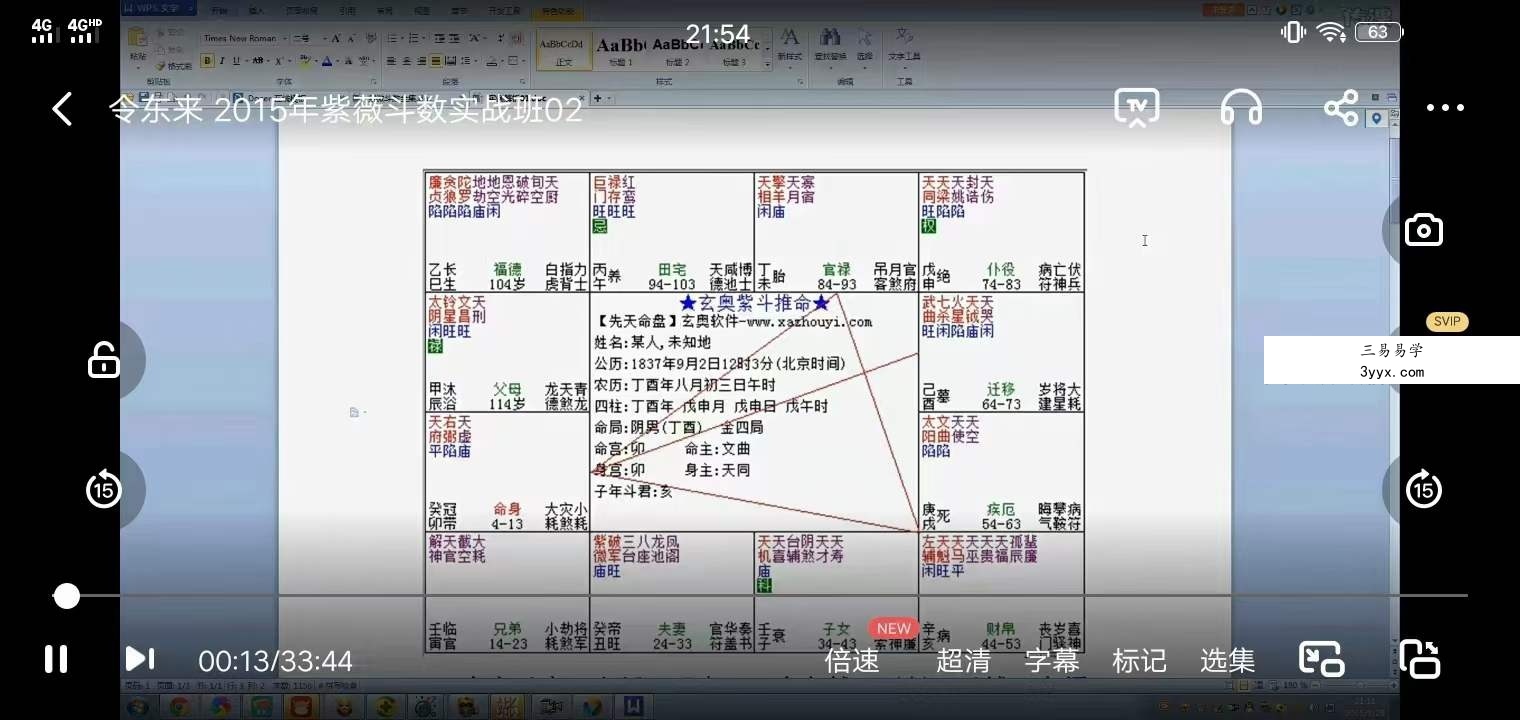The height and width of the screenshot is (720, 1520).
Task: Enable picture-in-picture with the small window icon
Action: click(x=1321, y=659)
